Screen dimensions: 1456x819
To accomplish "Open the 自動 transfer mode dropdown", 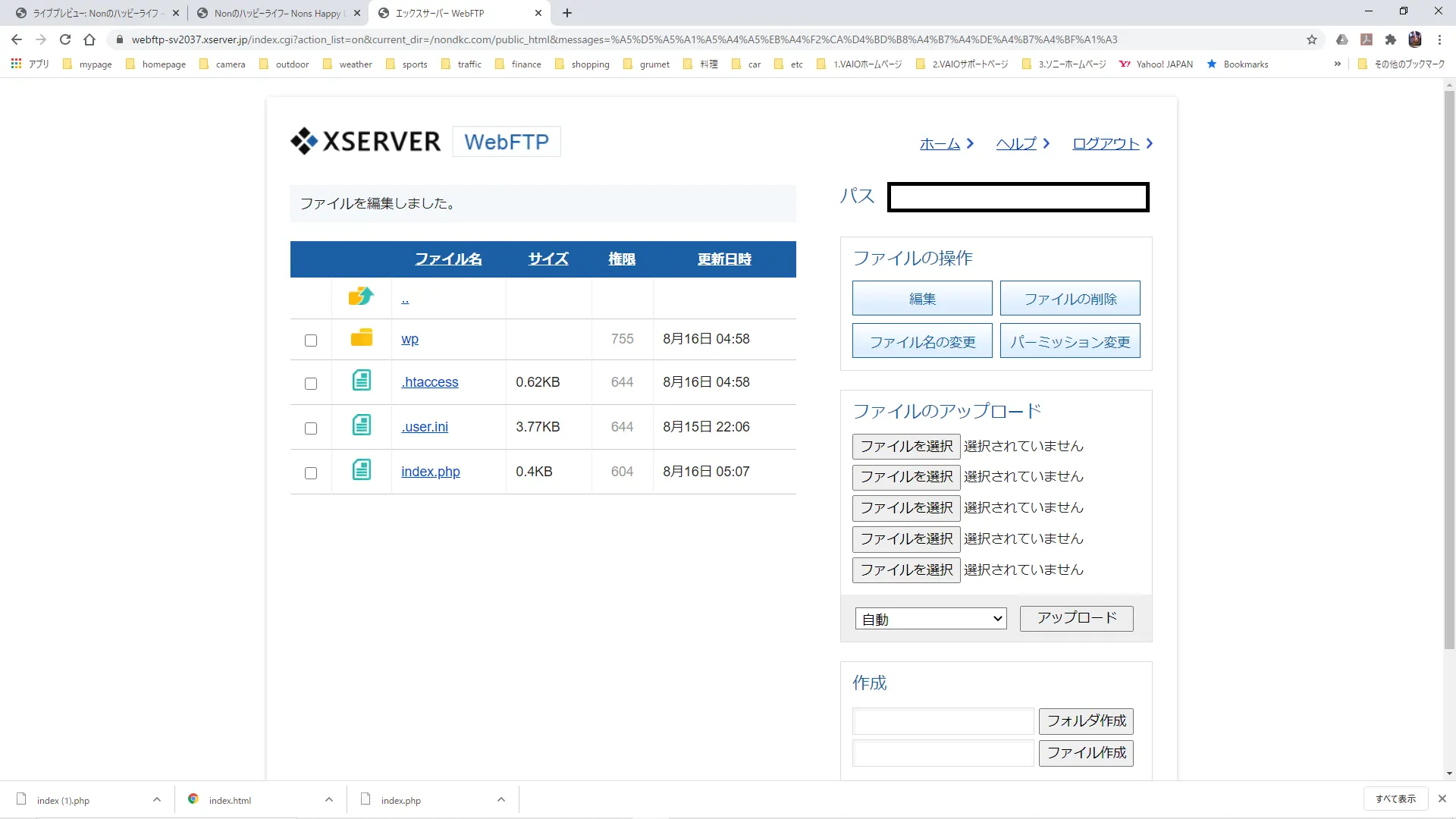I will coord(930,619).
